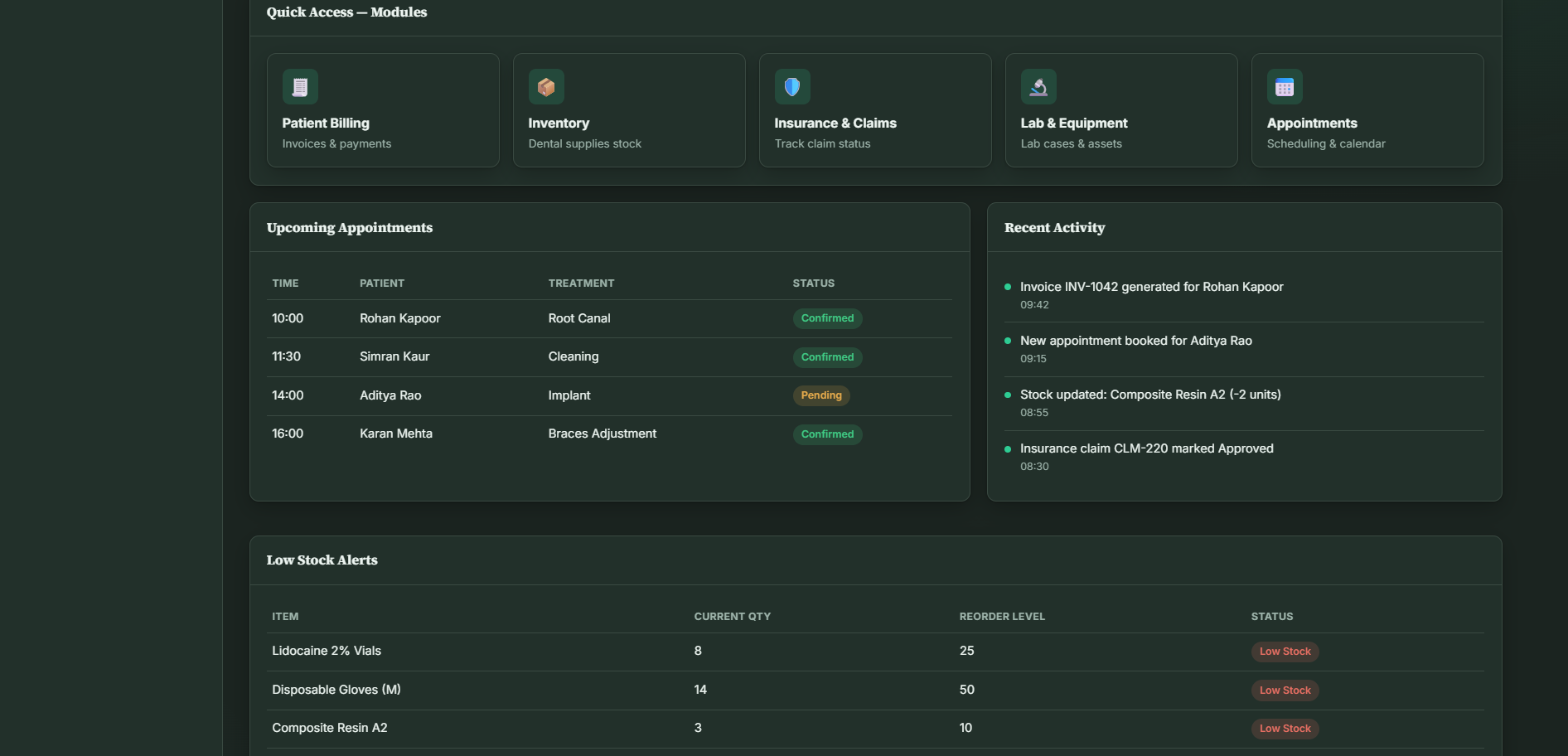This screenshot has height=756, width=1568.
Task: Open the Patient Billing invoice icon
Action: coord(300,86)
